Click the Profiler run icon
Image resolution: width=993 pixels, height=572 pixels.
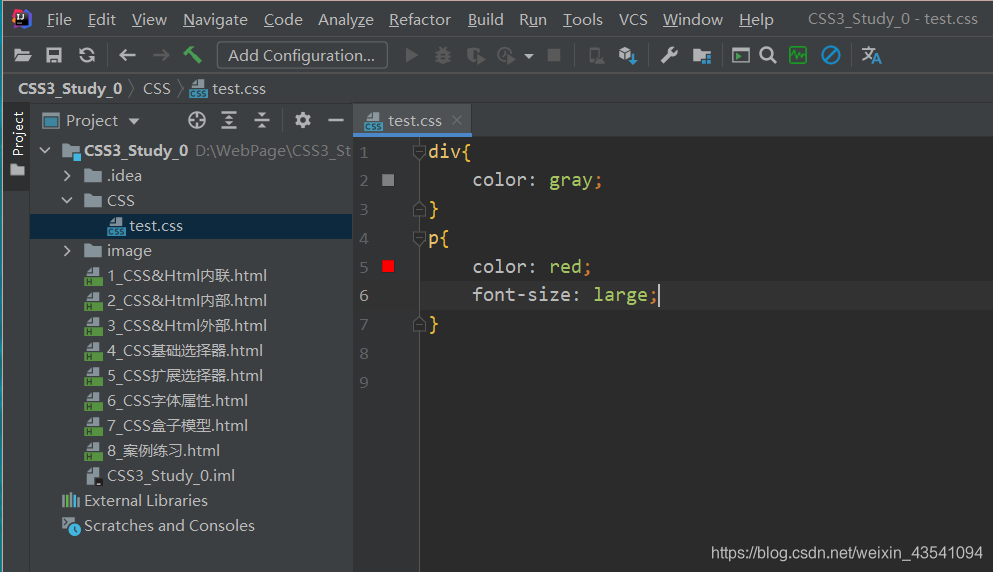click(x=506, y=56)
